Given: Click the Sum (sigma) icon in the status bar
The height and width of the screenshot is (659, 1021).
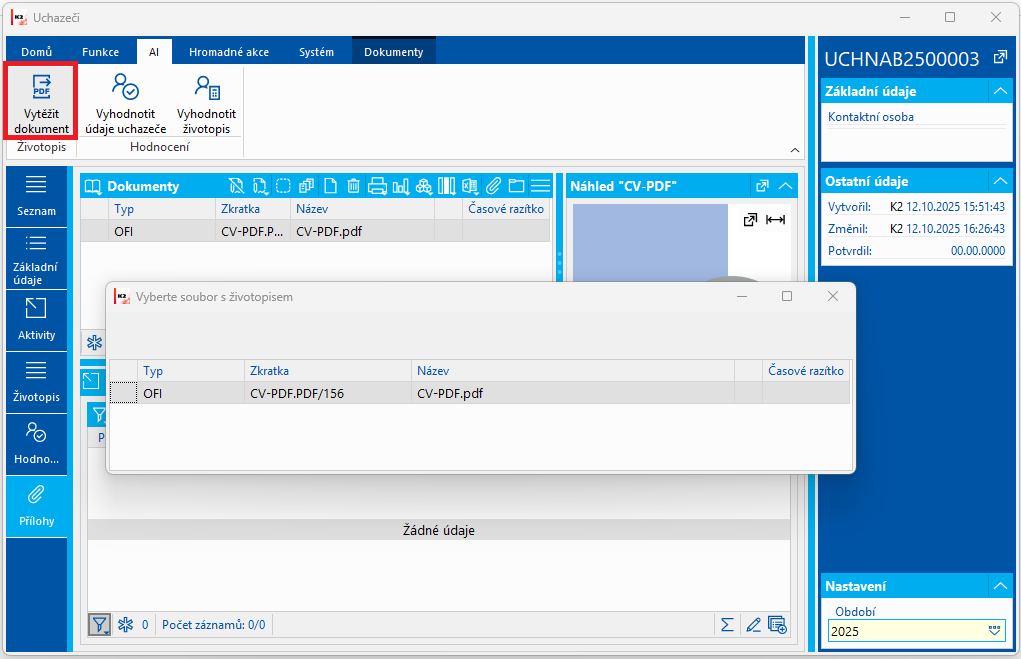Looking at the screenshot, I should click(x=727, y=625).
